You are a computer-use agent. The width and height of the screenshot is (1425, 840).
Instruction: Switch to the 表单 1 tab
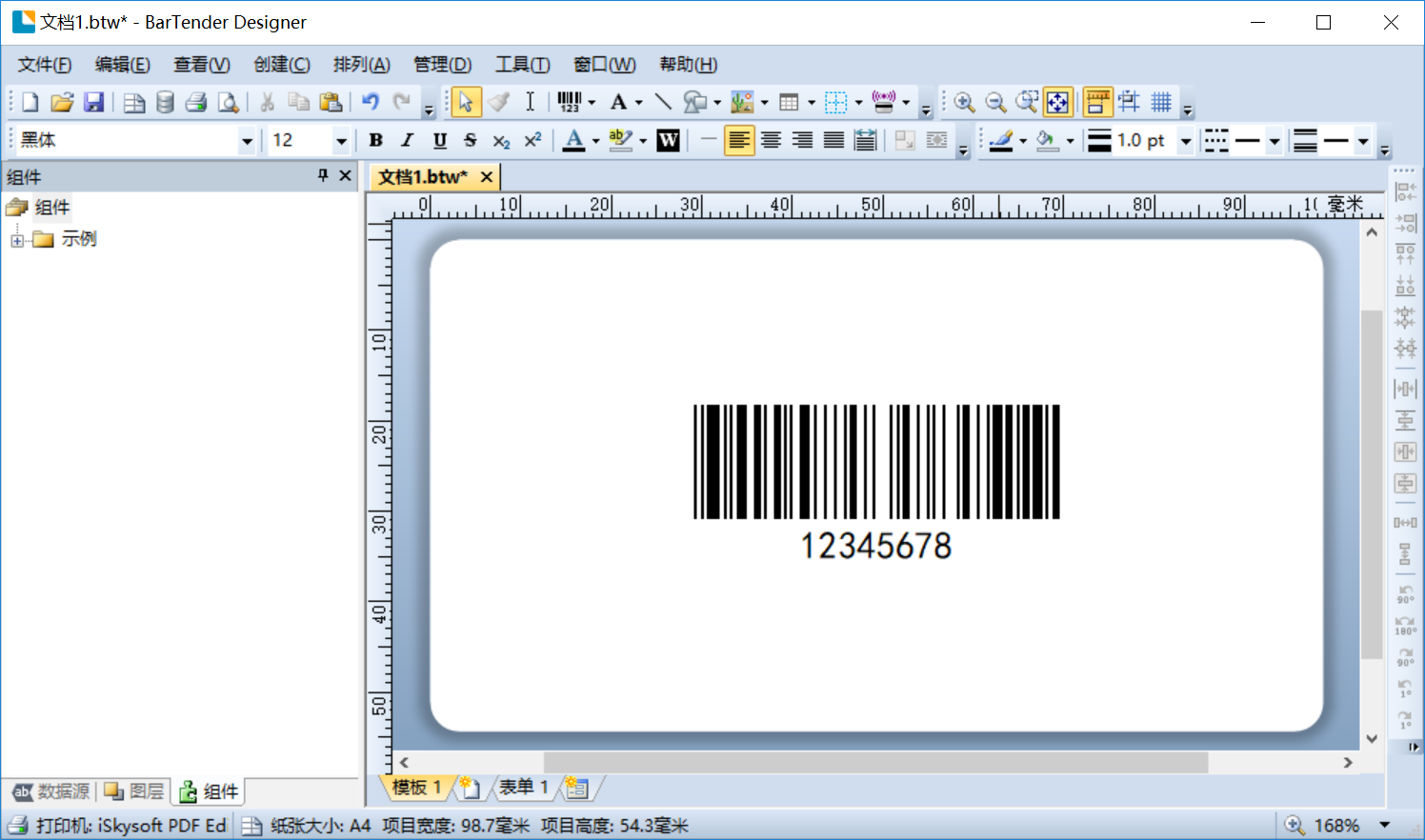coord(524,788)
